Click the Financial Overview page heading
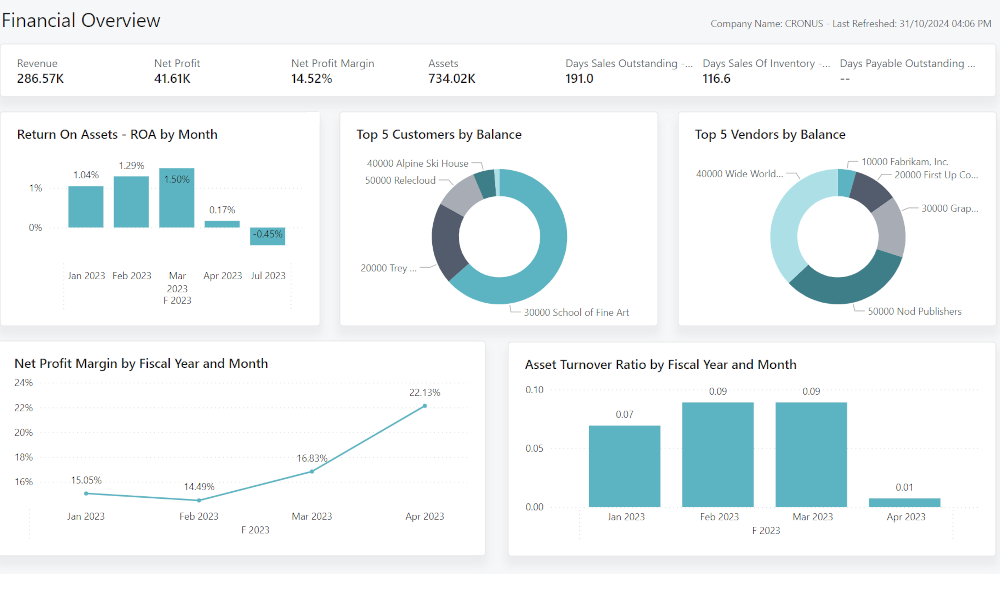Screen dimensions: 1000x600 point(81,20)
